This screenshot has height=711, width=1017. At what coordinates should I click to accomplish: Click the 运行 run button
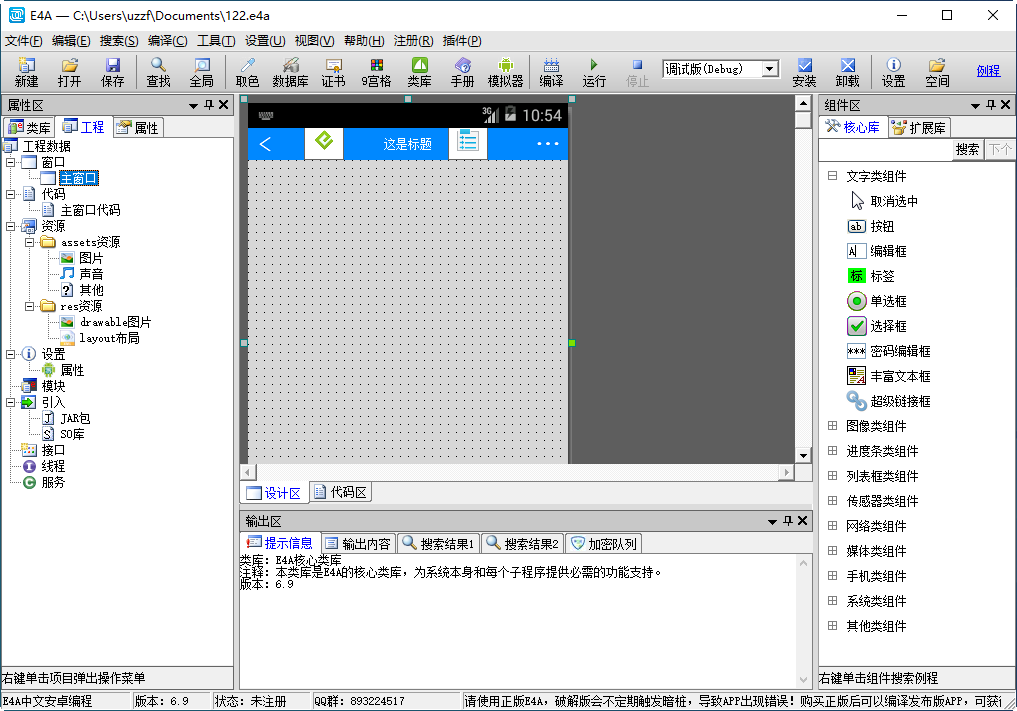(x=594, y=71)
